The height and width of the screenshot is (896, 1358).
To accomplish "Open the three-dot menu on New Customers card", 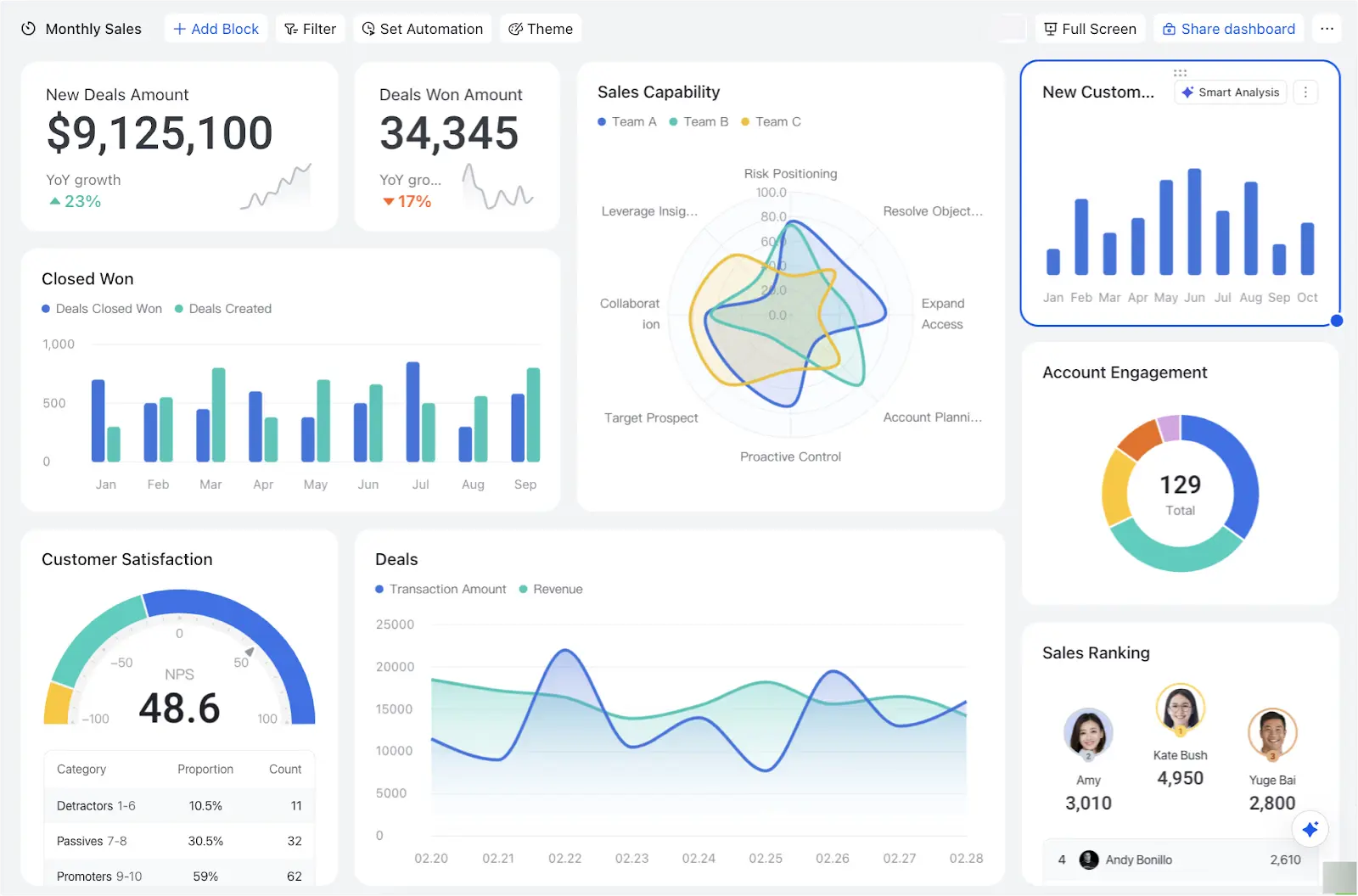I will point(1305,92).
